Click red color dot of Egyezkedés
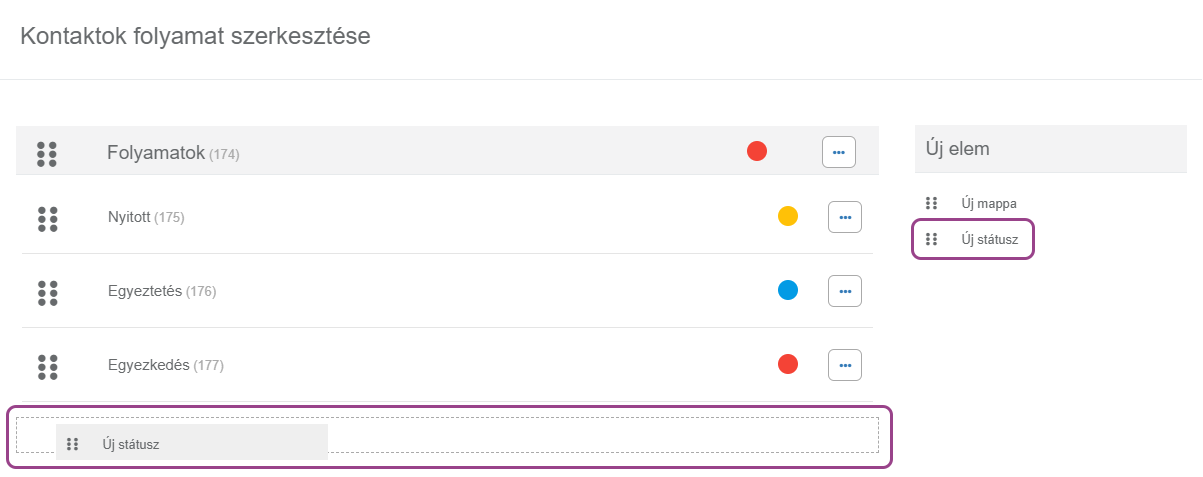Viewport: 1203px width, 477px height. pyautogui.click(x=788, y=364)
